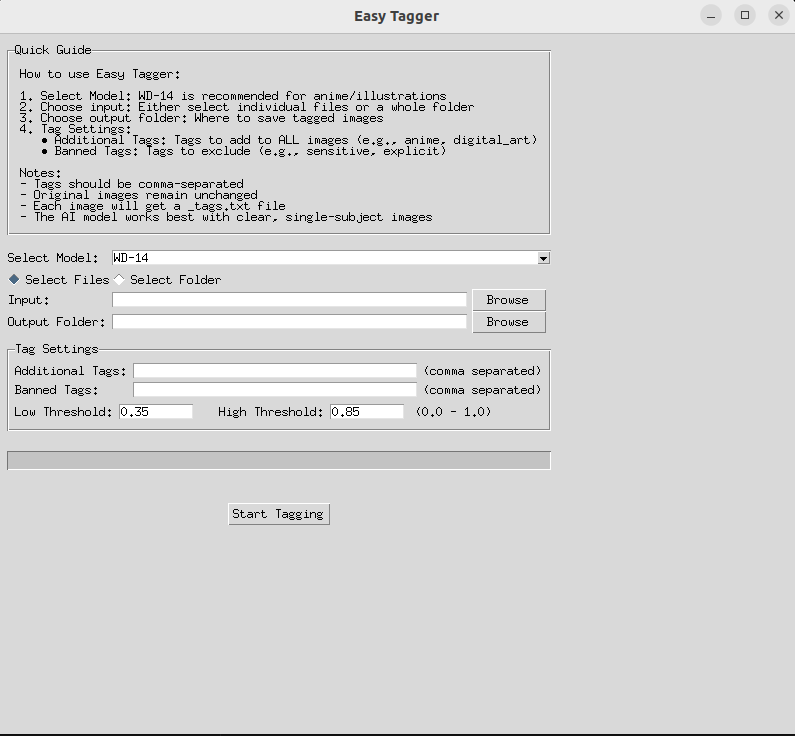Screen dimensions: 795x736
Task: Click the Tag Settings group heading
Action: (x=56, y=349)
